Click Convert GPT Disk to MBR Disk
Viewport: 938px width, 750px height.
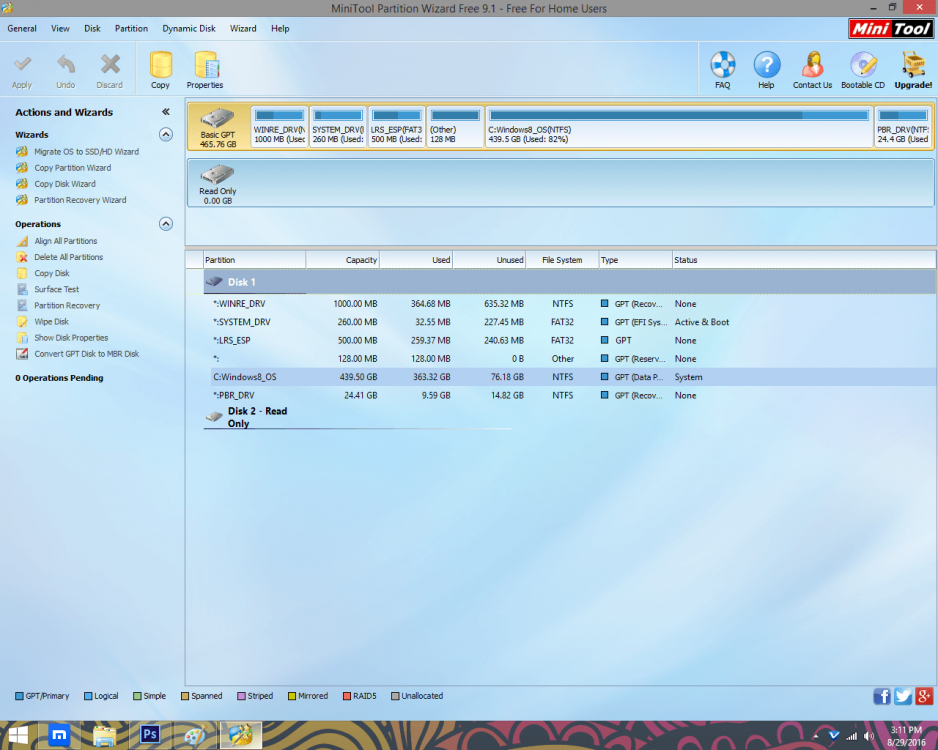[x=86, y=354]
